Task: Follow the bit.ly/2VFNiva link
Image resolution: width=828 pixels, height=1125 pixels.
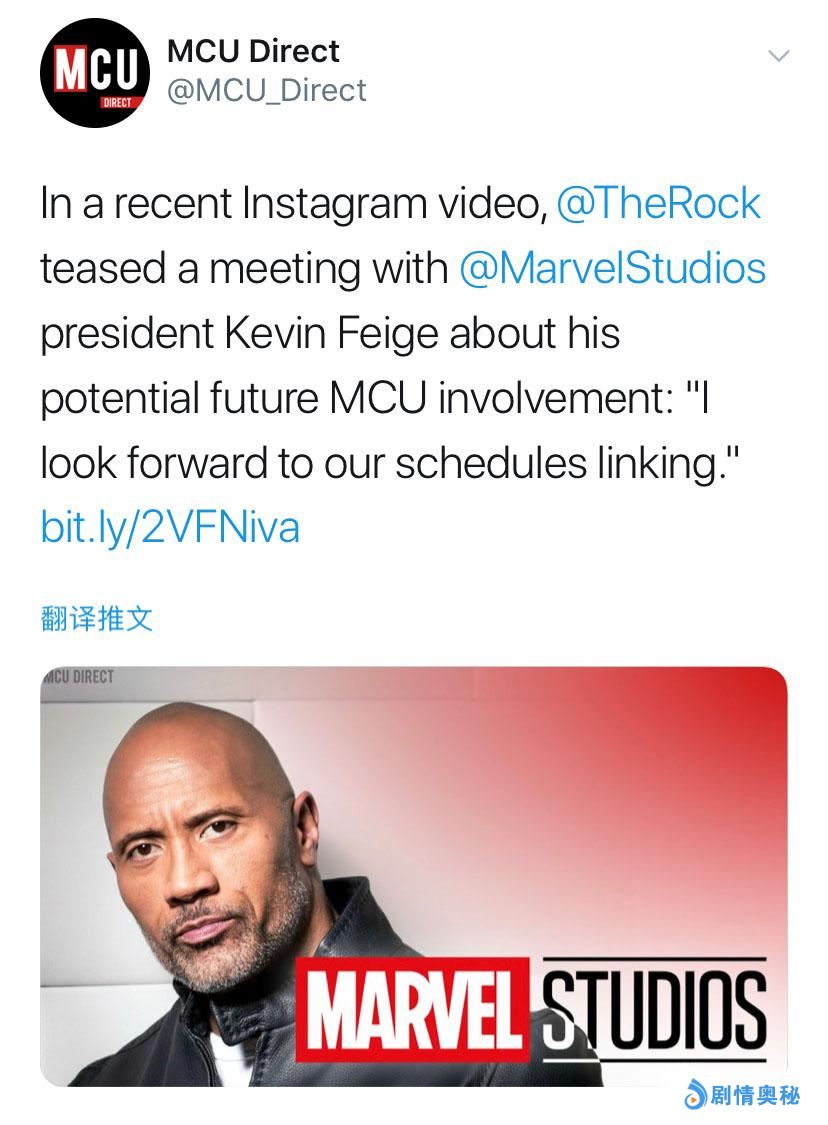Action: point(170,527)
